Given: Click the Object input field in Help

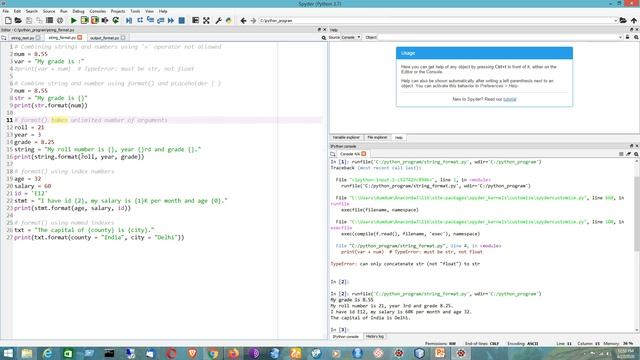Looking at the screenshot, I should (x=498, y=37).
